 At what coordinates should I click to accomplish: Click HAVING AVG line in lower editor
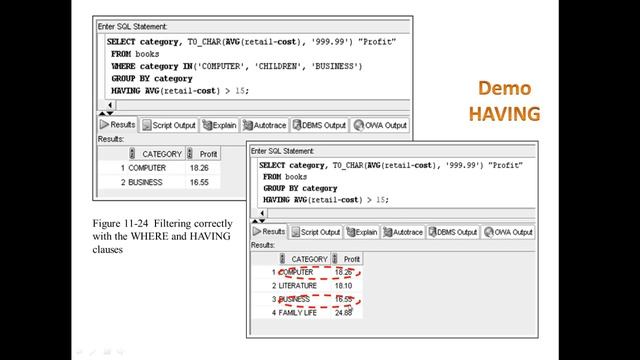click(x=326, y=200)
